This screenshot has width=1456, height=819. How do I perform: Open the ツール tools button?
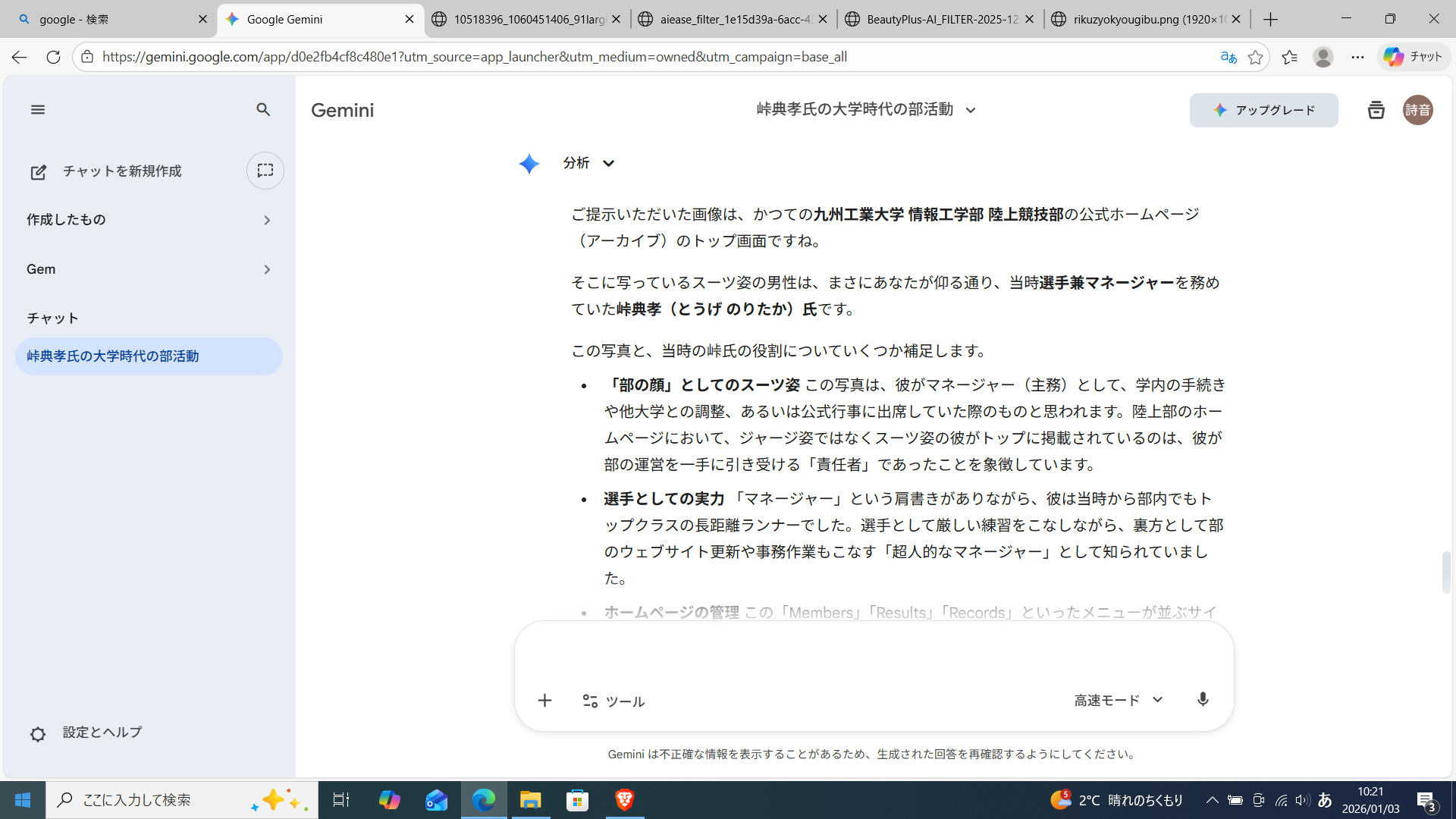click(613, 701)
